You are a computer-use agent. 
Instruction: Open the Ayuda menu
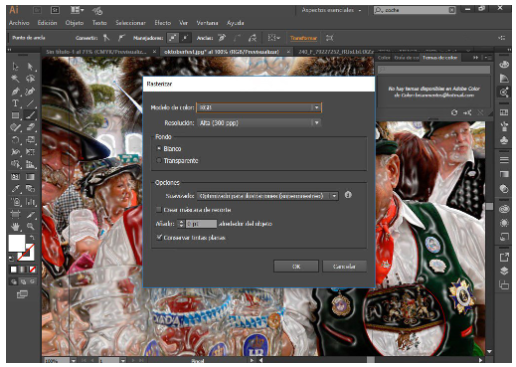[235, 23]
